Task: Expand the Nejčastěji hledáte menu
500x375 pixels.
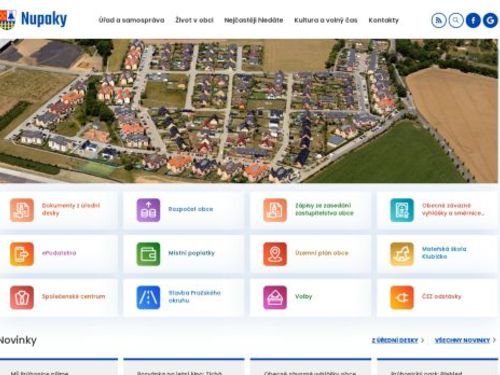Action: [x=253, y=20]
